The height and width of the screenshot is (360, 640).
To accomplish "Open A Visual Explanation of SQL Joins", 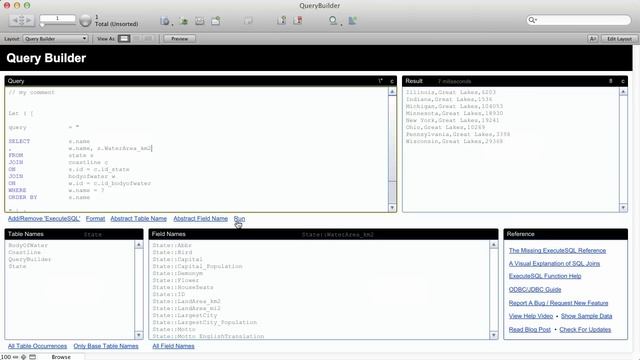I will tap(554, 264).
